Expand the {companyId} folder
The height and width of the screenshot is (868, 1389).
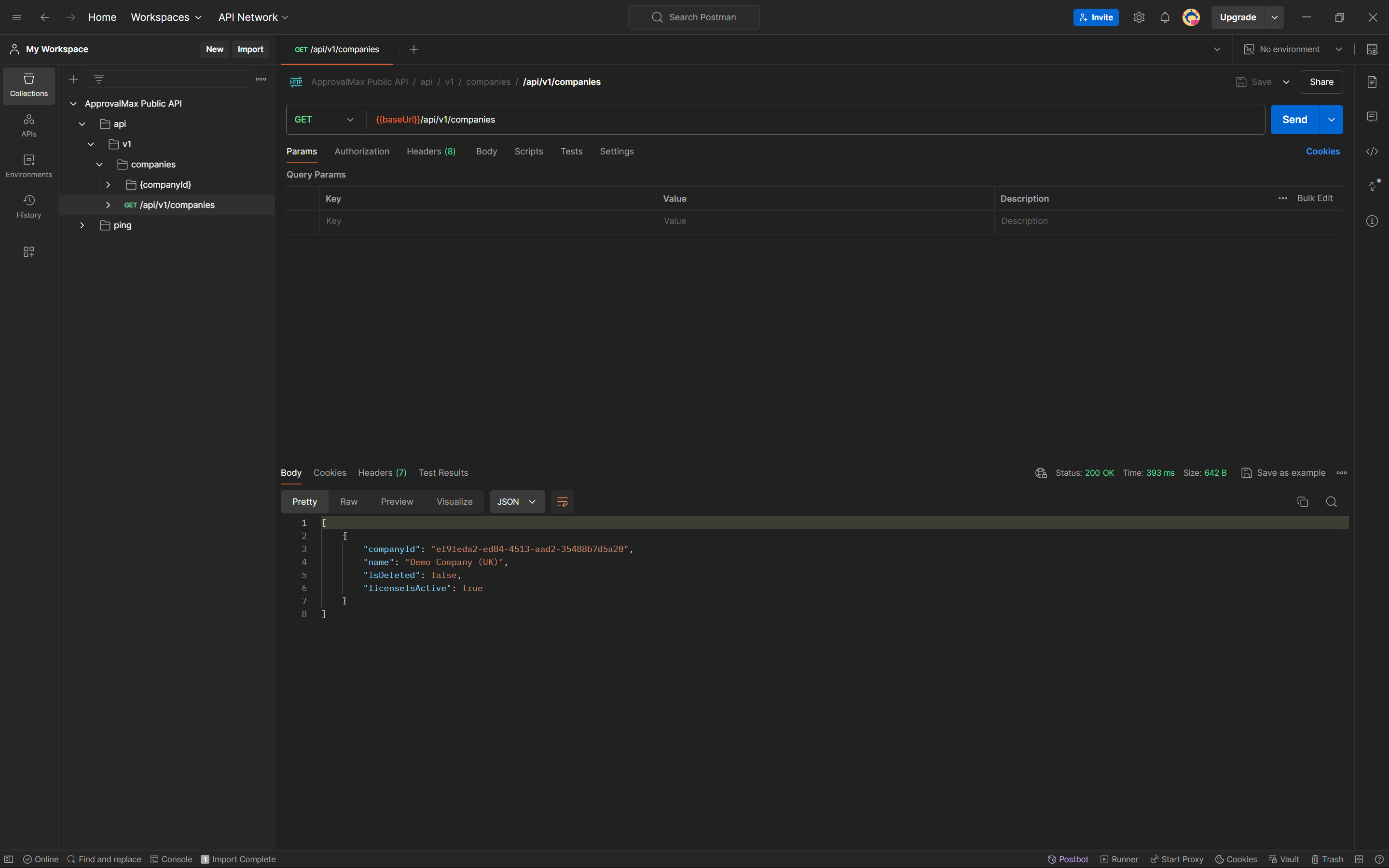click(108, 185)
